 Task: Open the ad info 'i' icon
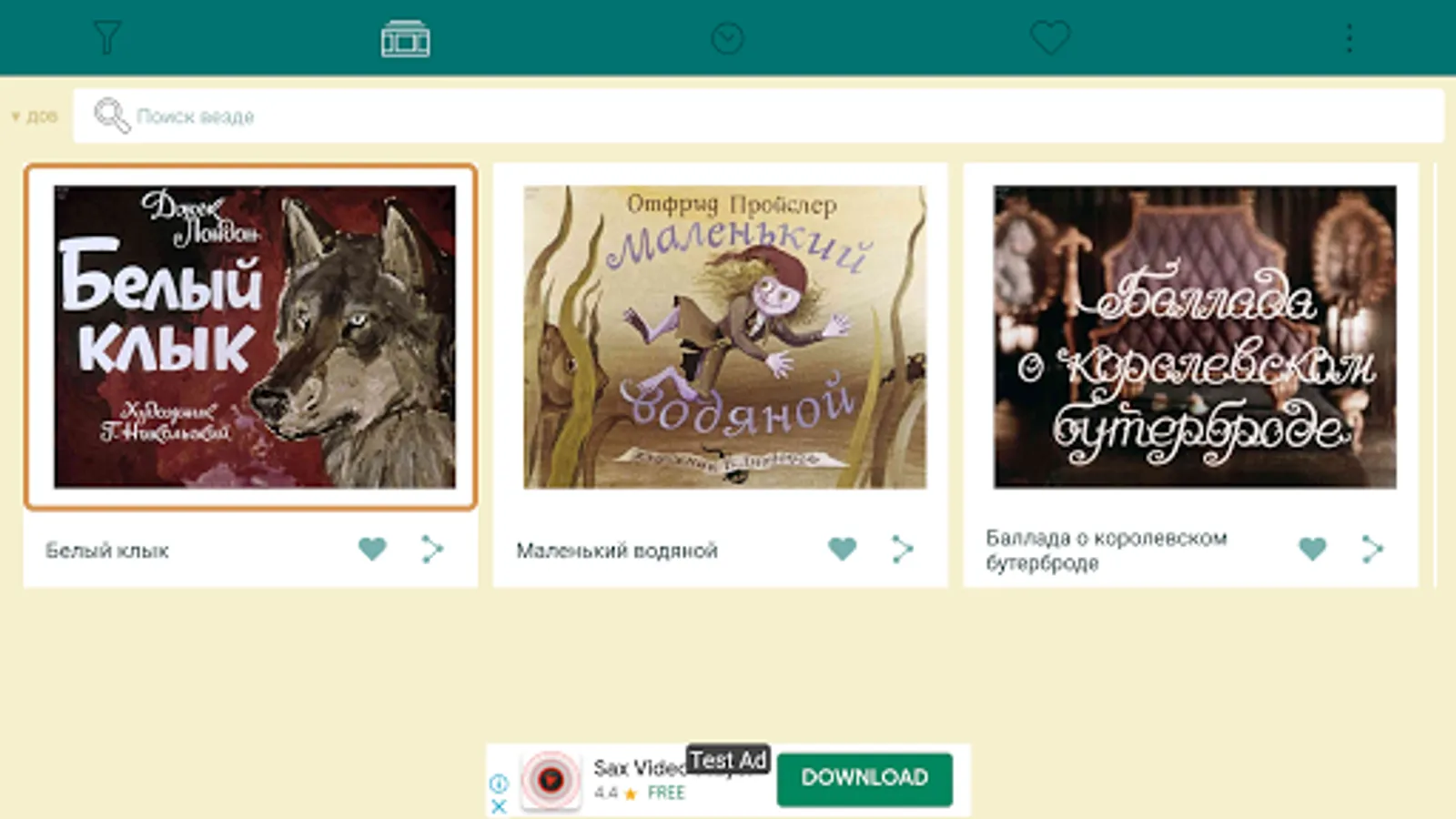tap(499, 783)
